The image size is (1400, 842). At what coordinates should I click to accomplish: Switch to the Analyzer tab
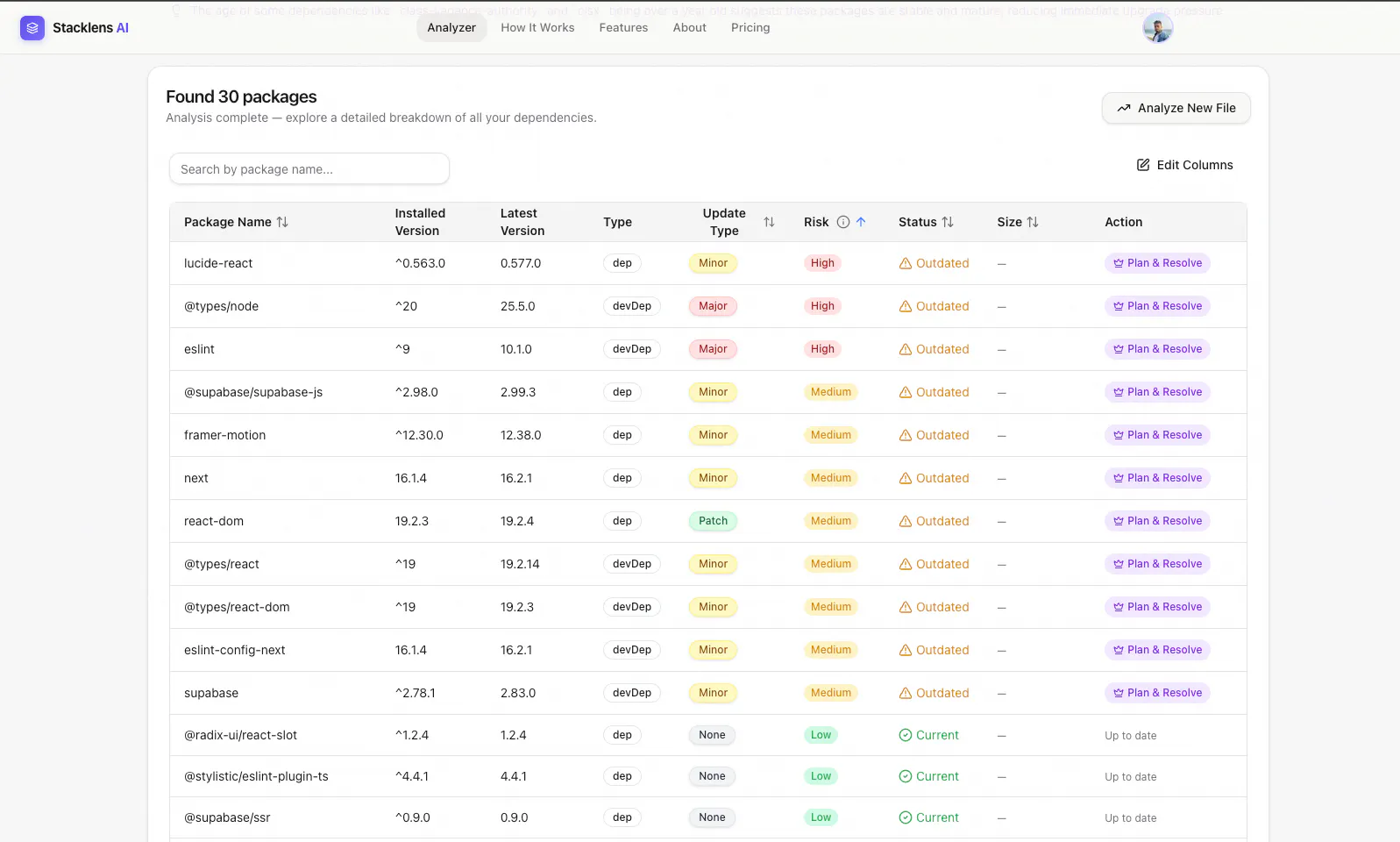tap(451, 28)
